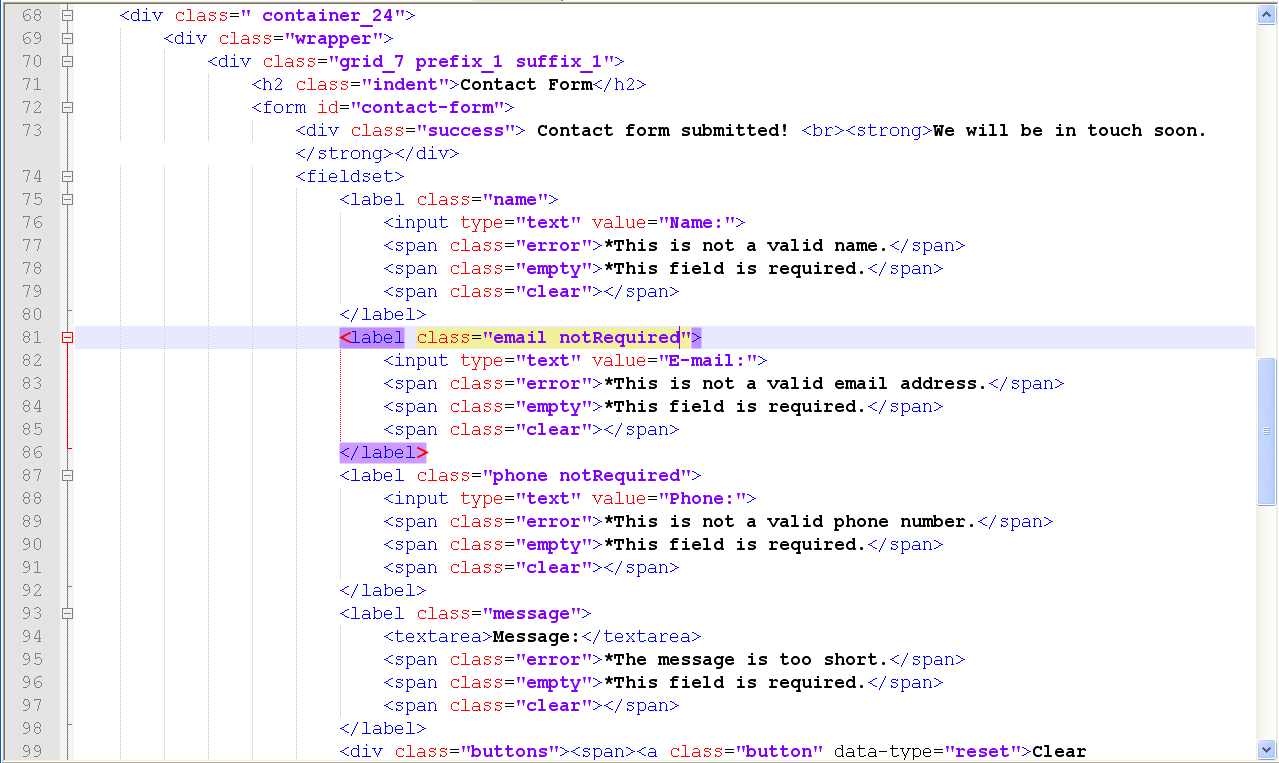
Task: Click the highlighted closing </label> tag on line 86
Action: click(383, 453)
